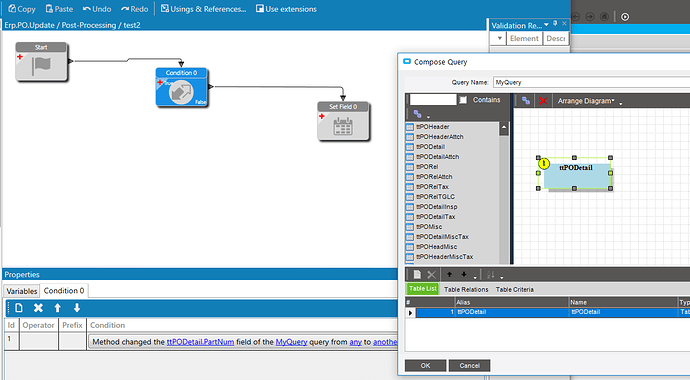
Task: Switch to the Table Relations tab
Action: tap(466, 289)
